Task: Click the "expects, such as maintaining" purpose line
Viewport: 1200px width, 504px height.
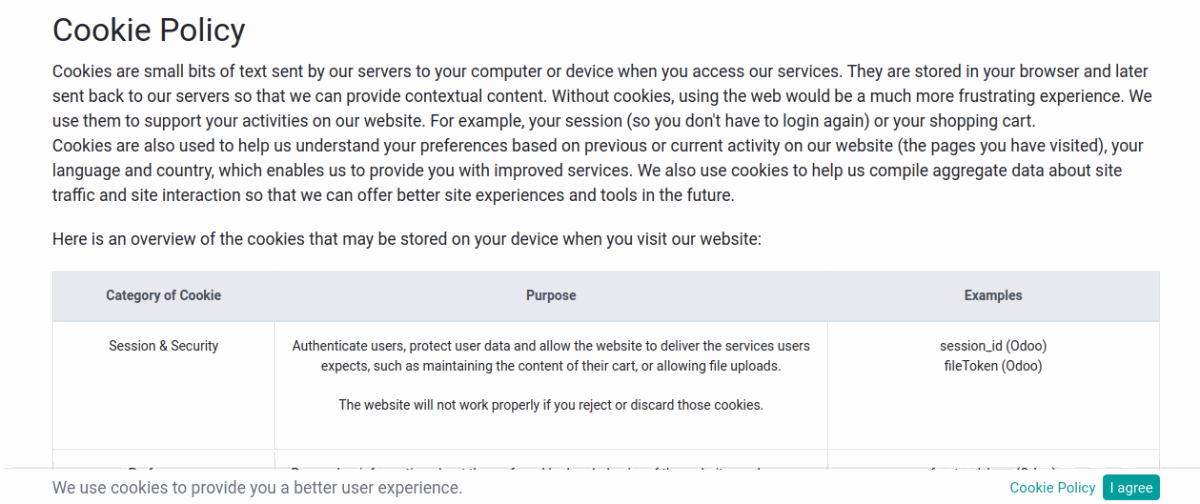Action: tap(551, 366)
